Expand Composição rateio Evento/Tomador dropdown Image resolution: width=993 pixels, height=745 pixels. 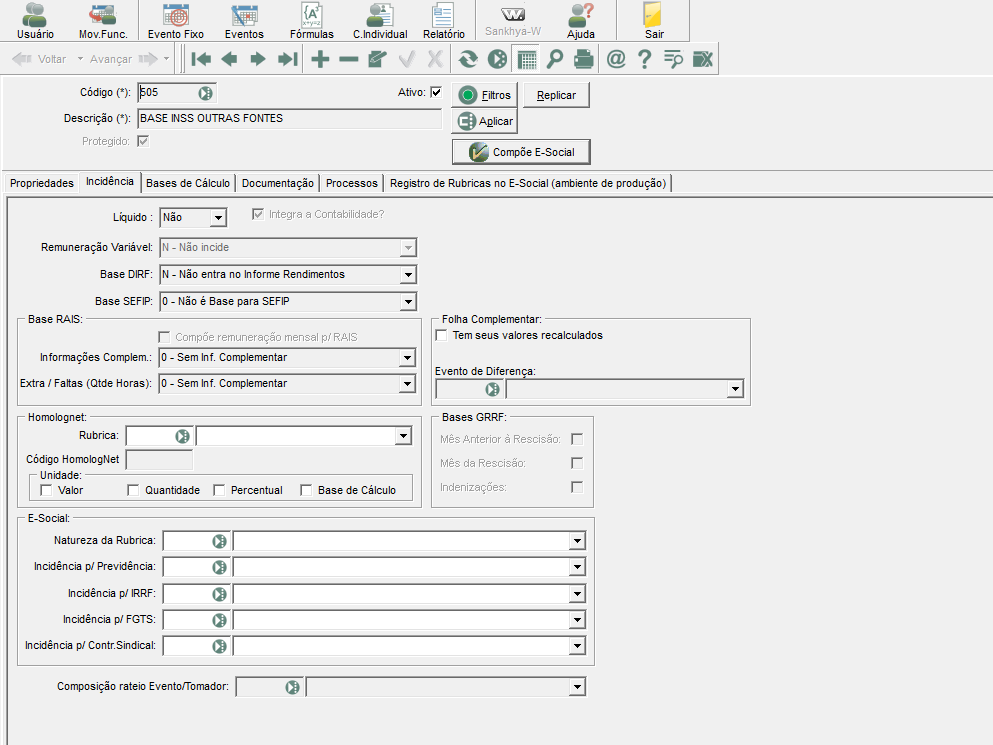click(x=577, y=687)
